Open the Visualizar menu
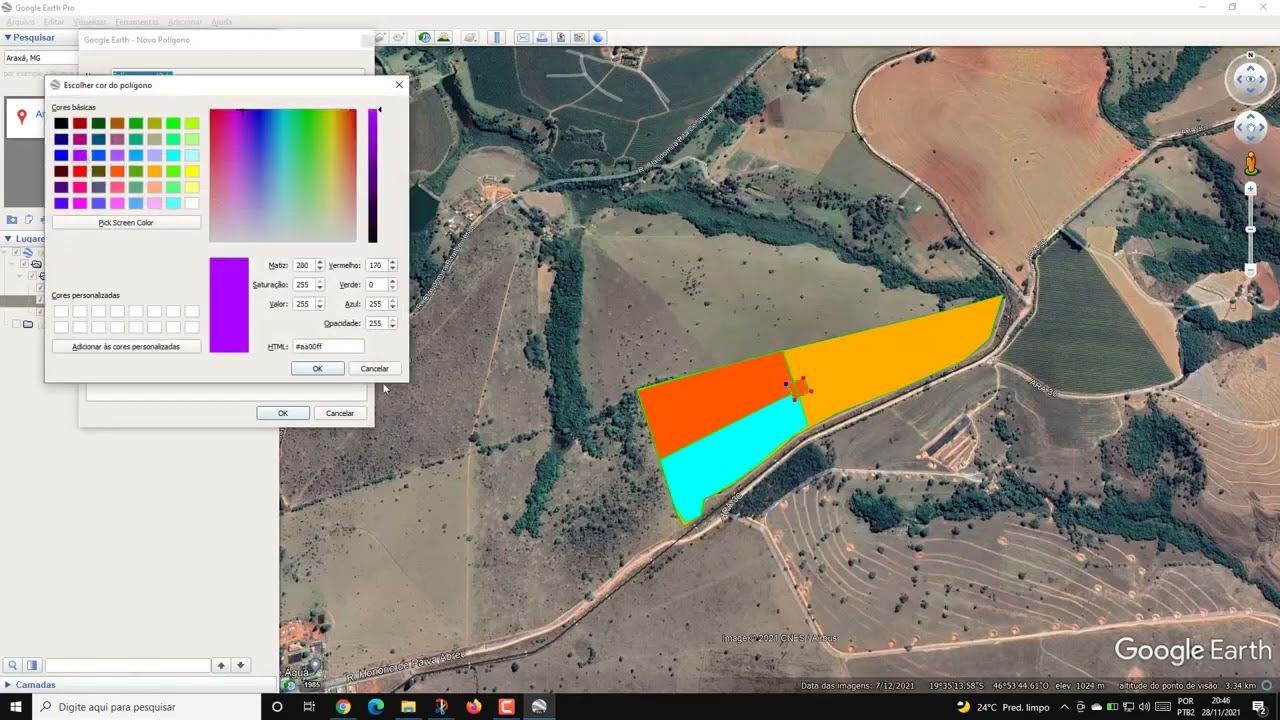The height and width of the screenshot is (720, 1280). 90,22
